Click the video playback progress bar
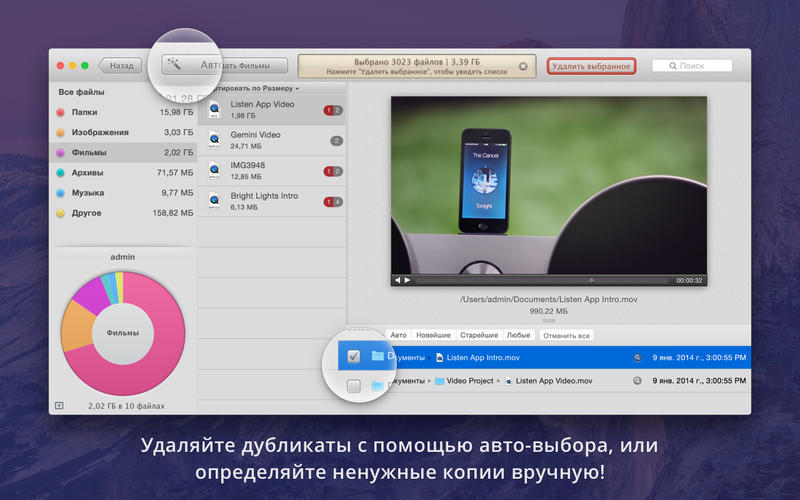This screenshot has height=500, width=800. coord(540,280)
